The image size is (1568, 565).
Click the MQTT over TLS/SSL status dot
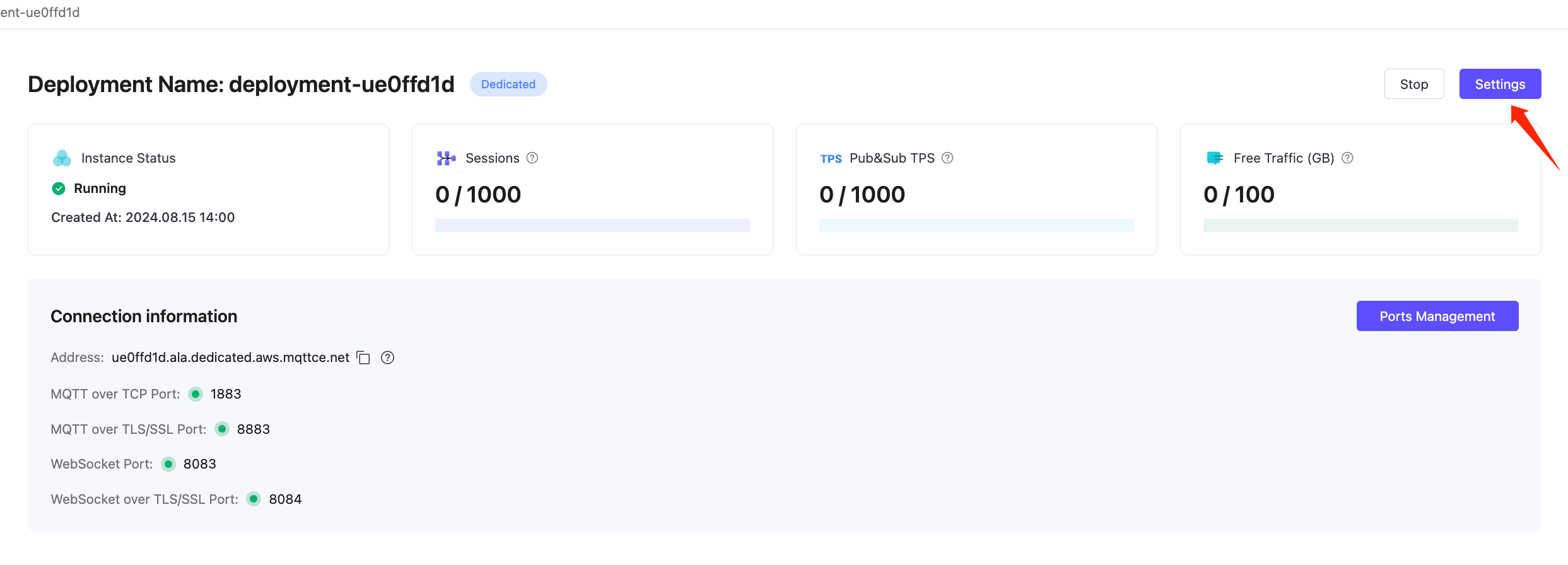point(222,429)
